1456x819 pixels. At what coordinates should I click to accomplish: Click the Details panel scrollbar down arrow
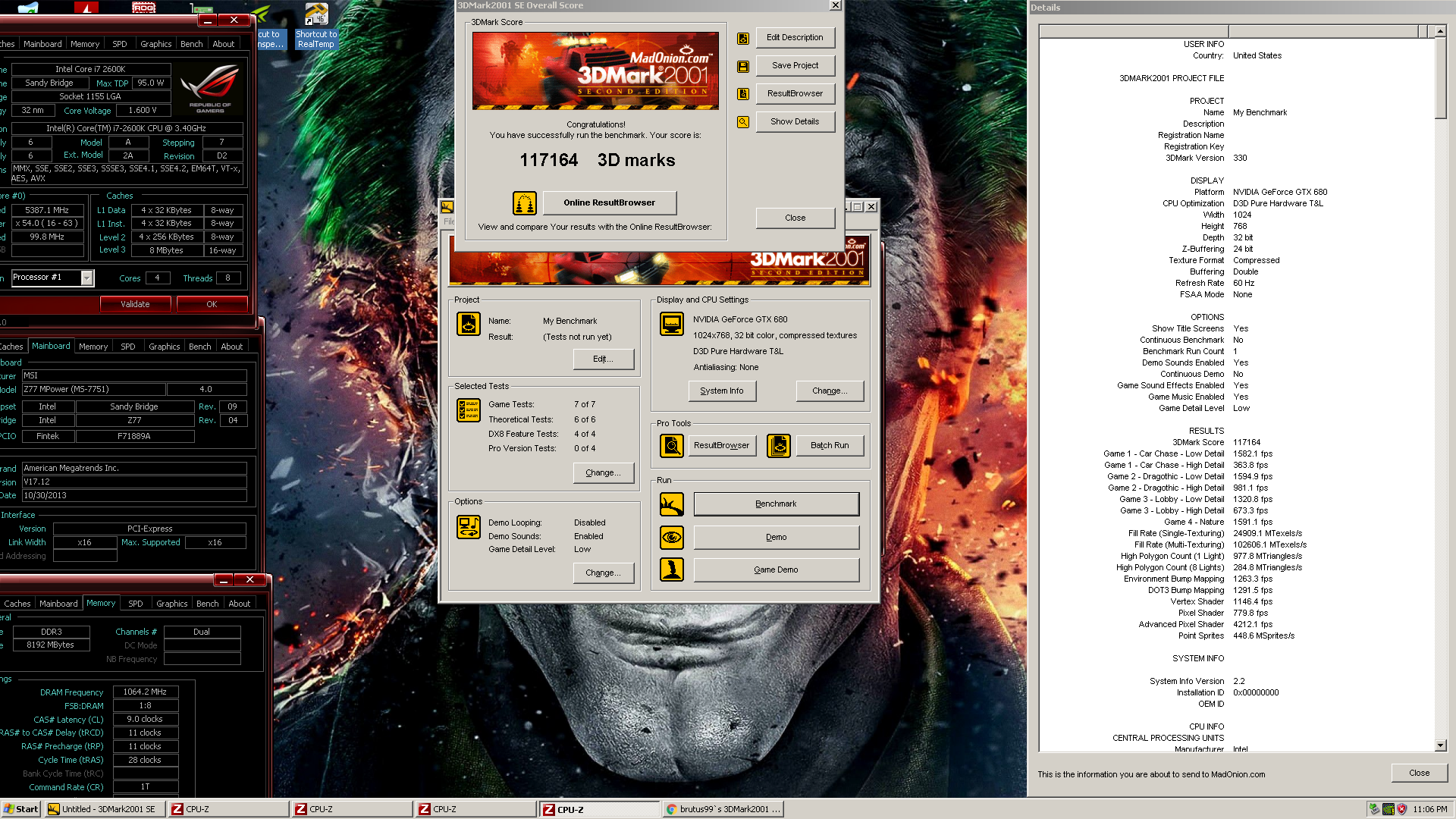1441,746
